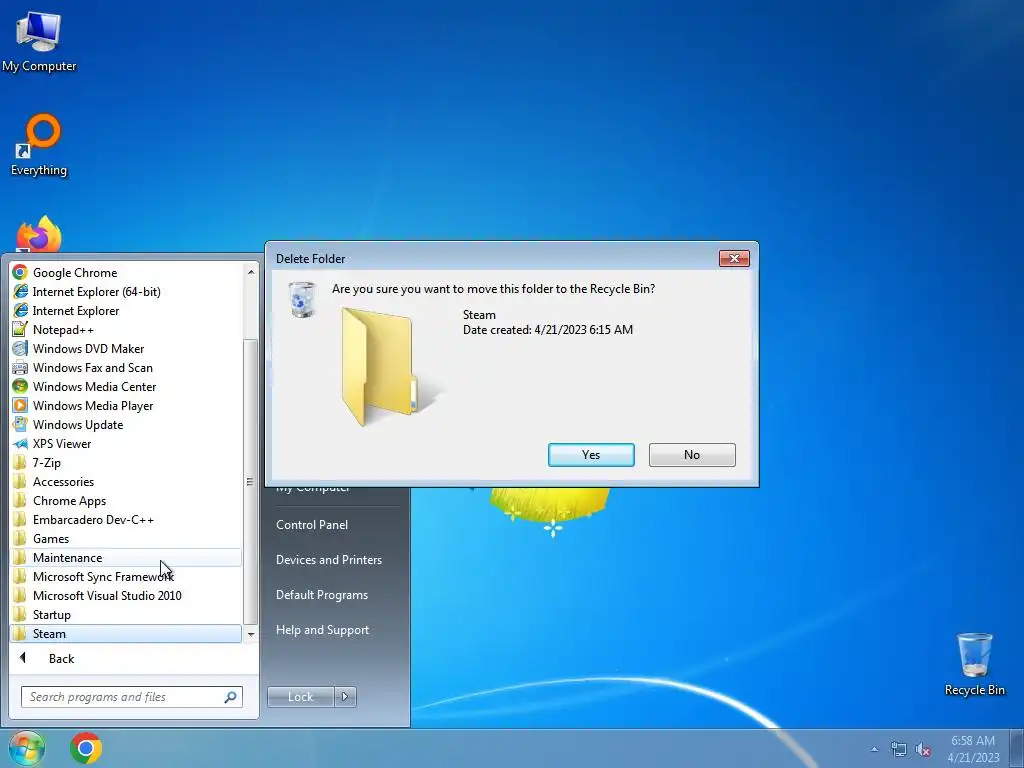Show hidden tray icons arrow

click(x=874, y=749)
